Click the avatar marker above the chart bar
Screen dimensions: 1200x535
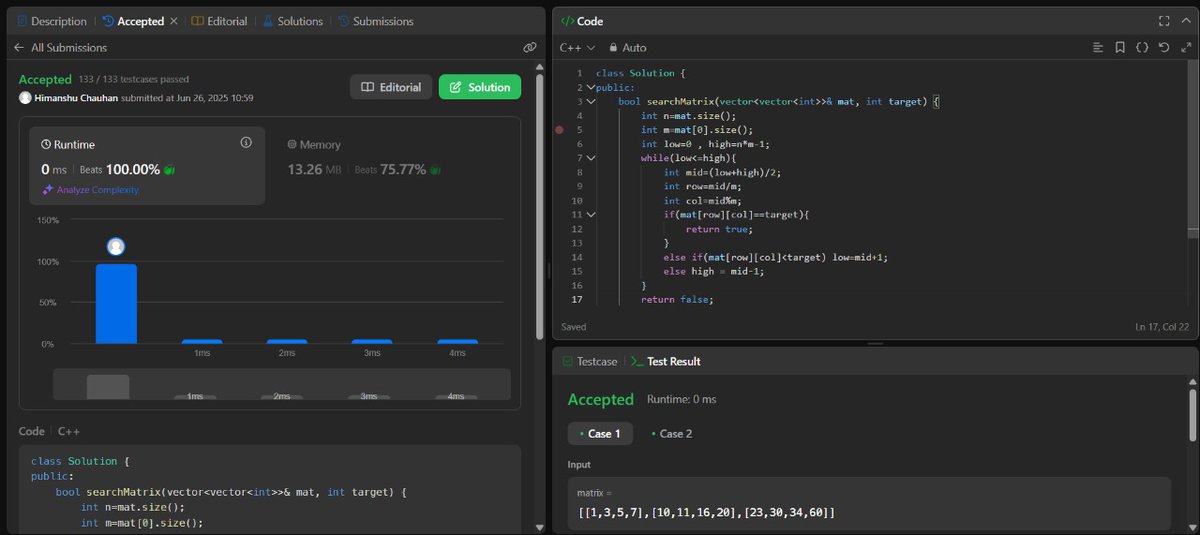(x=116, y=246)
